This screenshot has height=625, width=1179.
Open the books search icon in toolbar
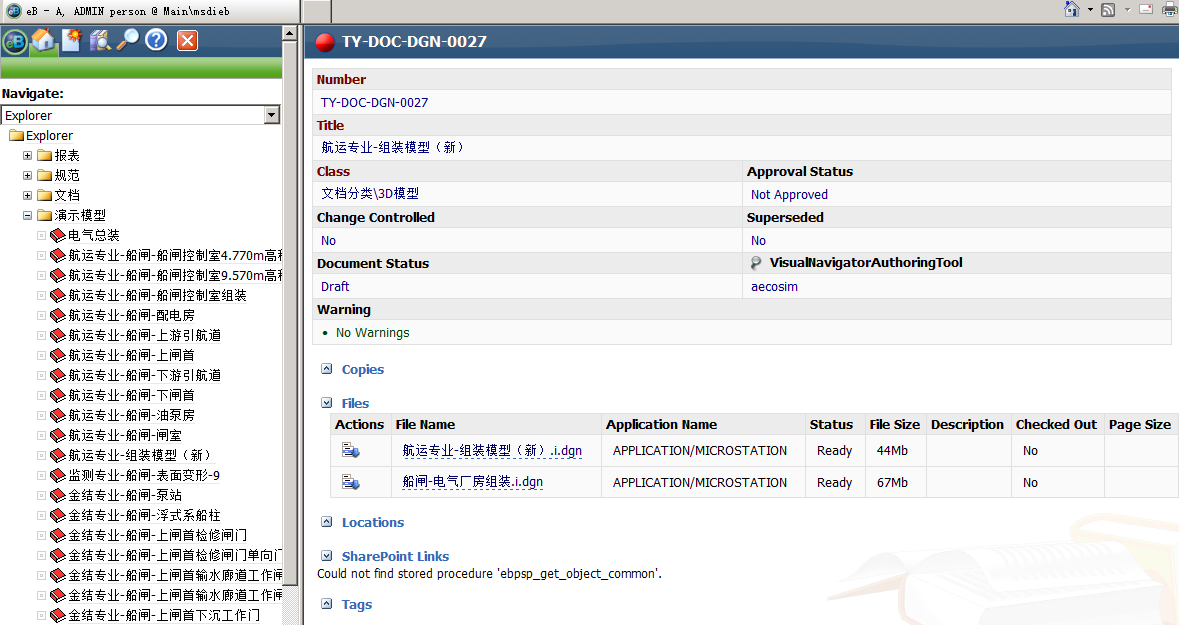tap(100, 41)
